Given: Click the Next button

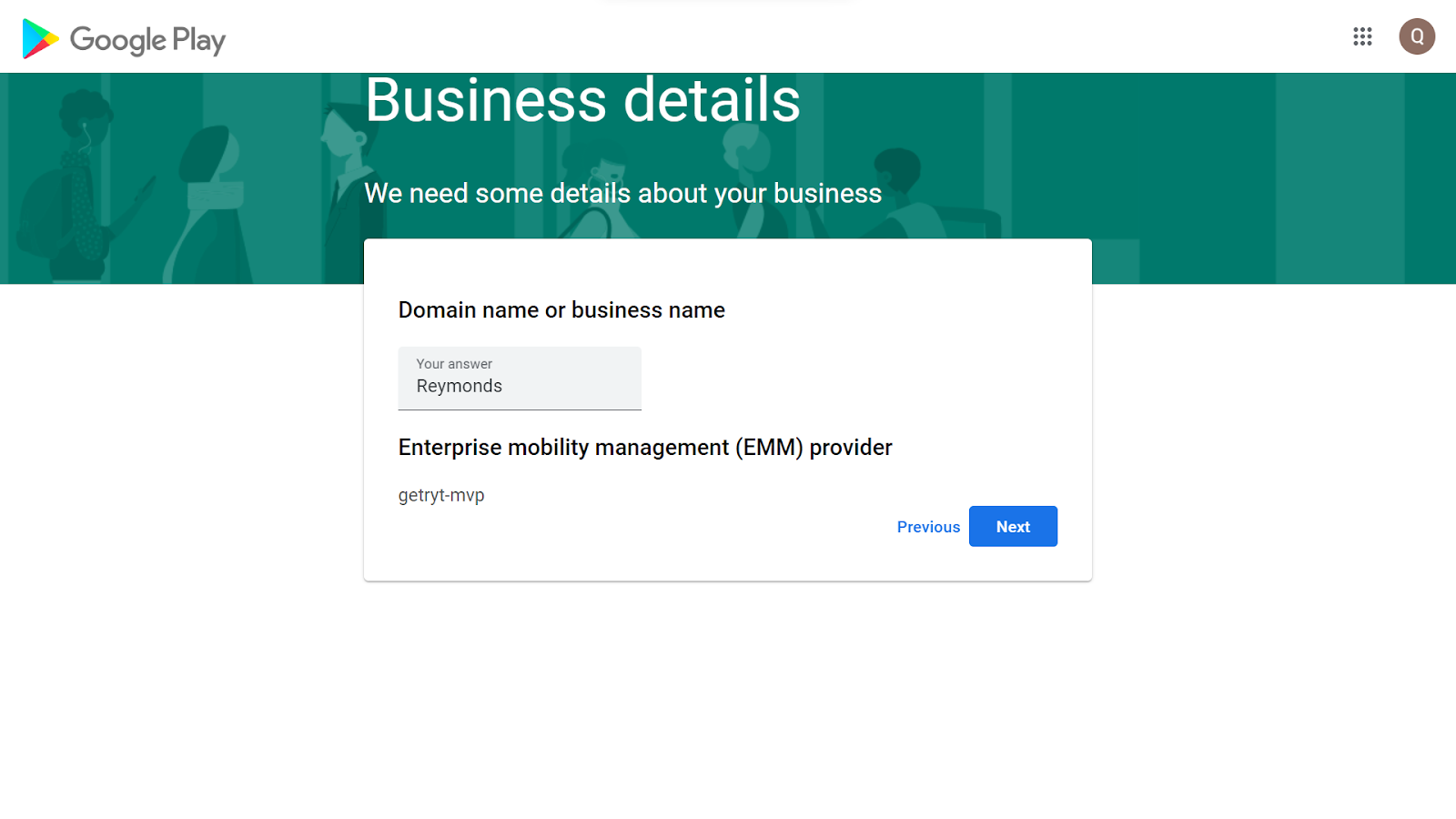Looking at the screenshot, I should [1013, 527].
